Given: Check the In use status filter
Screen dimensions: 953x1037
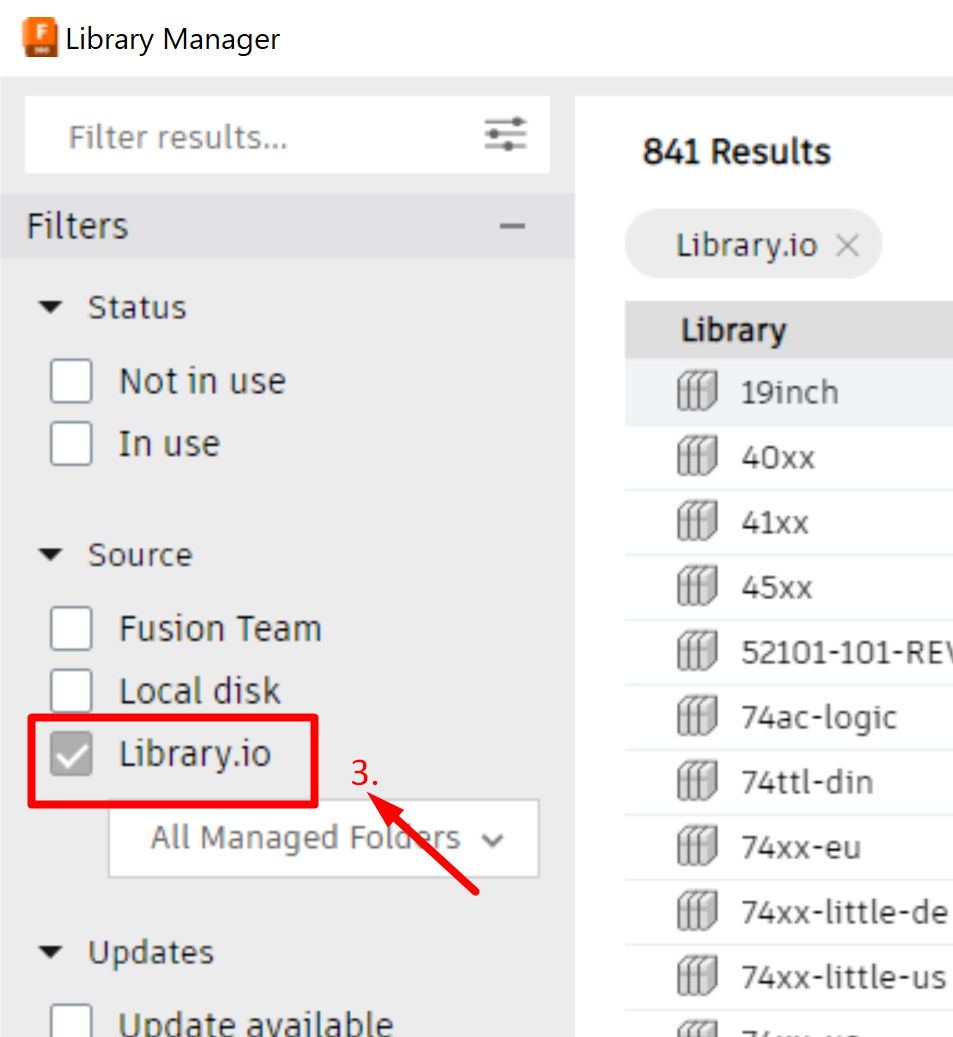Looking at the screenshot, I should tap(71, 444).
